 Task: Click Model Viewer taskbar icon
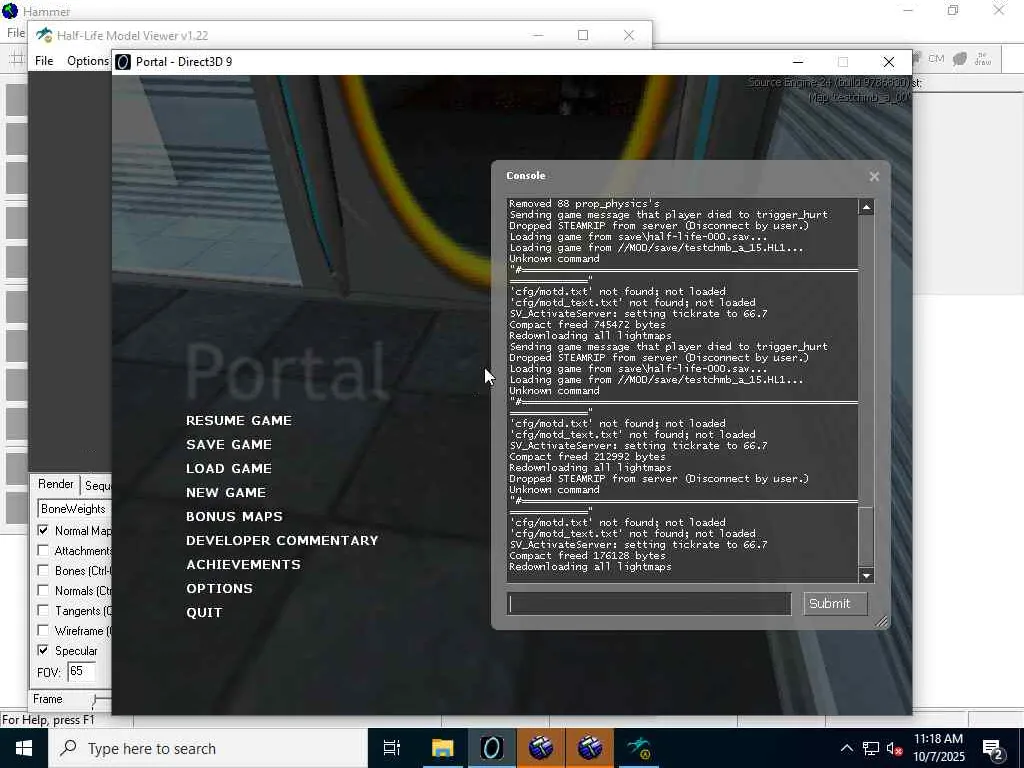[639, 748]
